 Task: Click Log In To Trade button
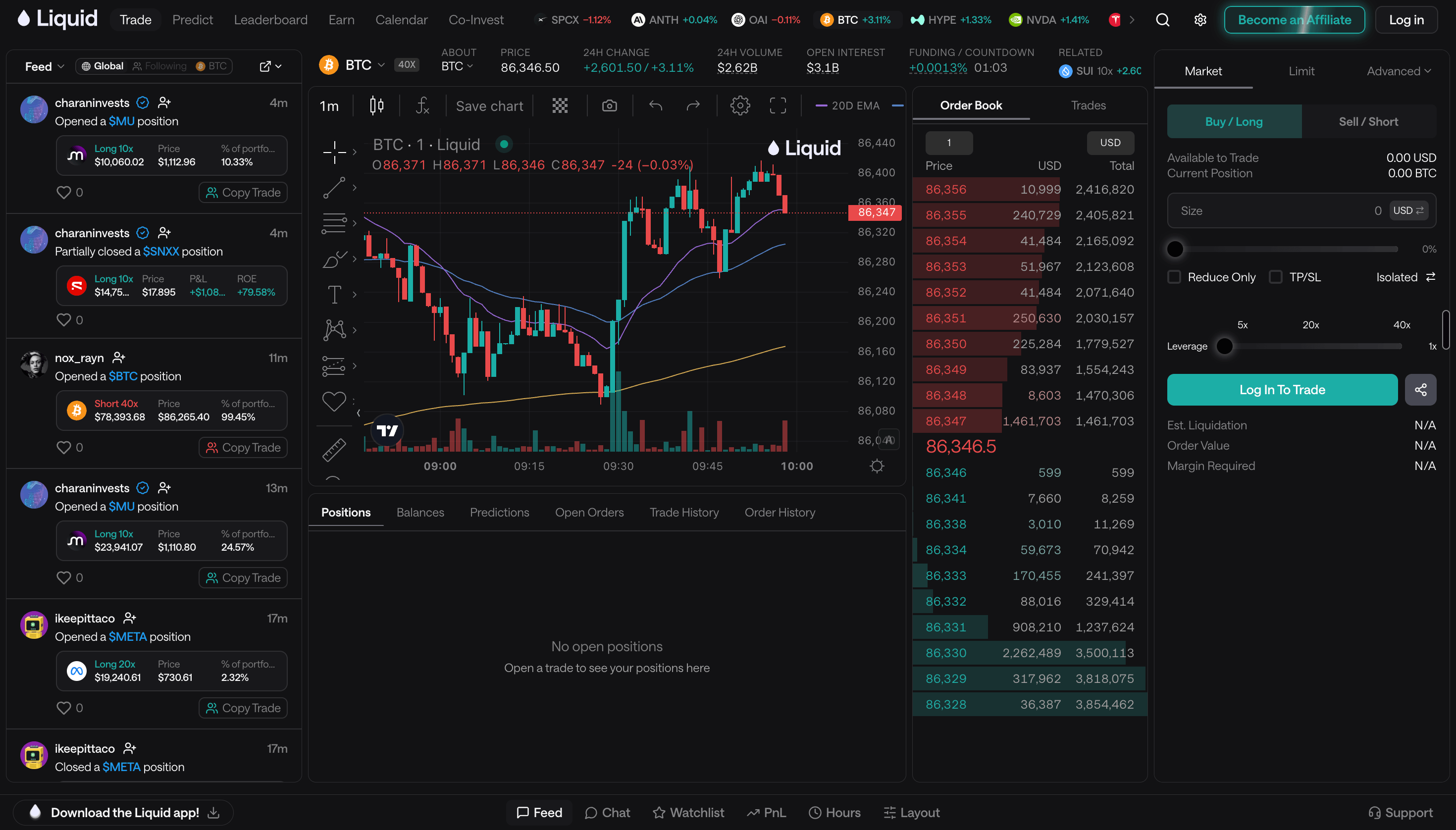click(1282, 390)
